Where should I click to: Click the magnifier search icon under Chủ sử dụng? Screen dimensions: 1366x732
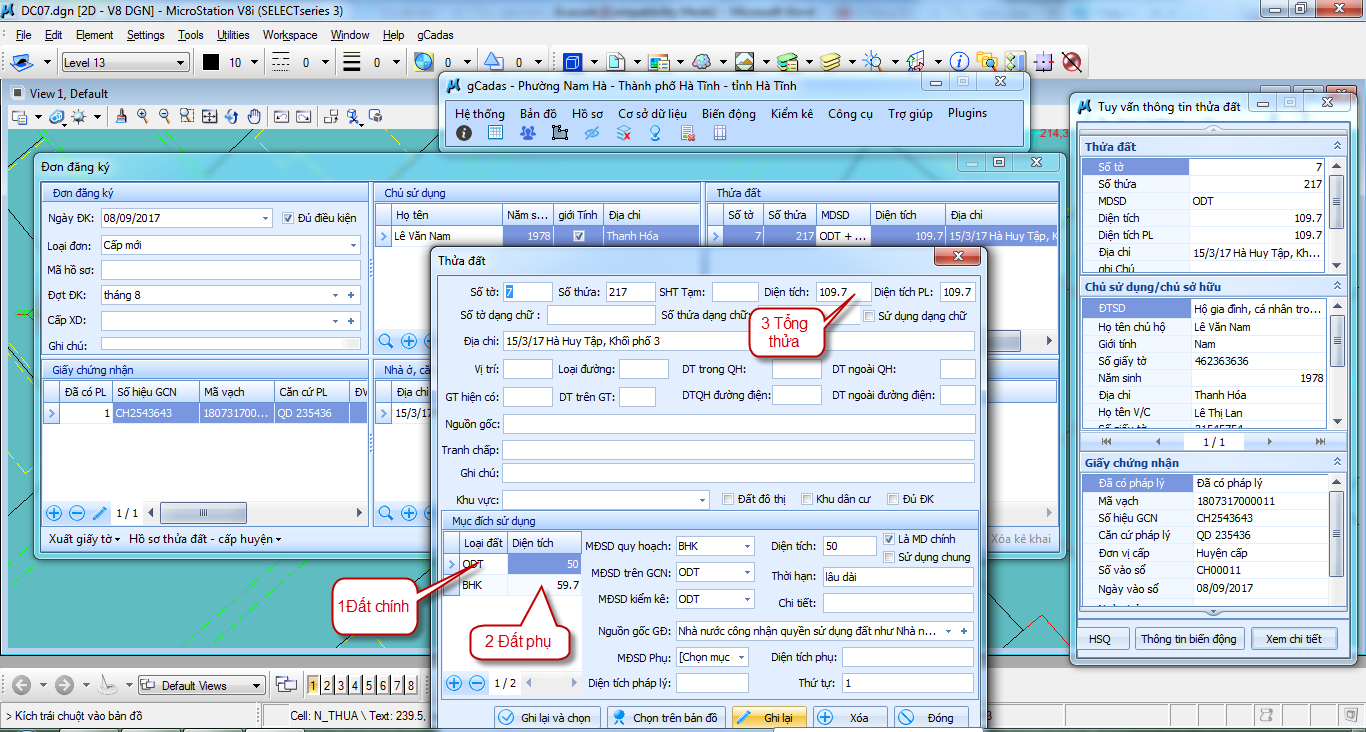[x=386, y=341]
